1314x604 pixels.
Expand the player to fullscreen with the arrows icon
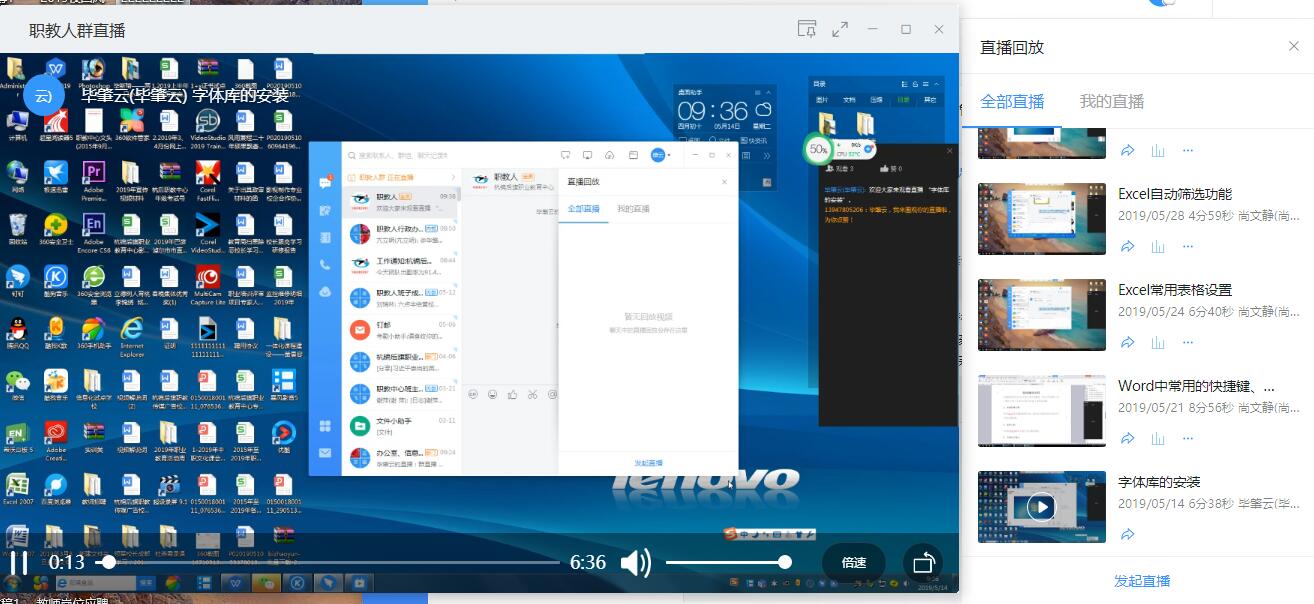click(x=840, y=30)
